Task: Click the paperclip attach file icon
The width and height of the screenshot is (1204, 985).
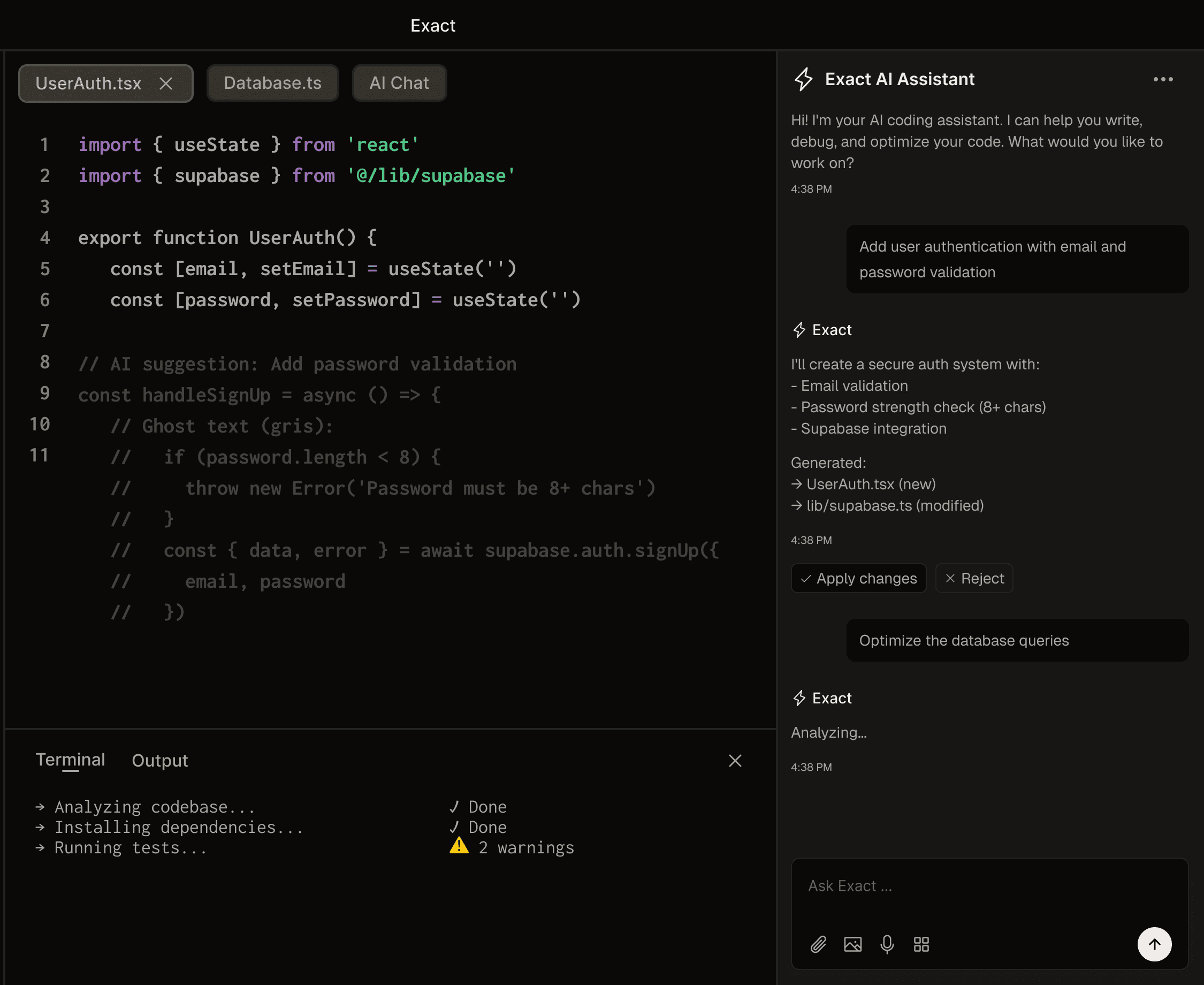Action: click(x=818, y=944)
